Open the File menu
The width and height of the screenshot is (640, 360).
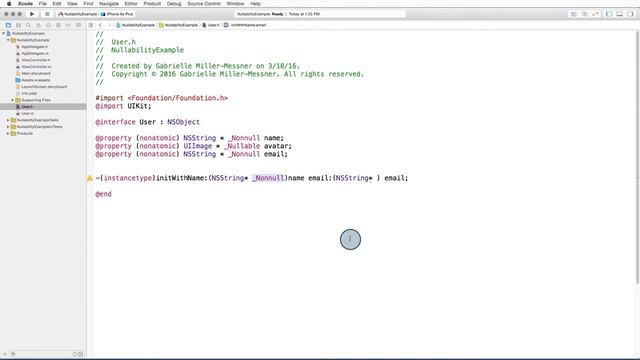click(42, 4)
